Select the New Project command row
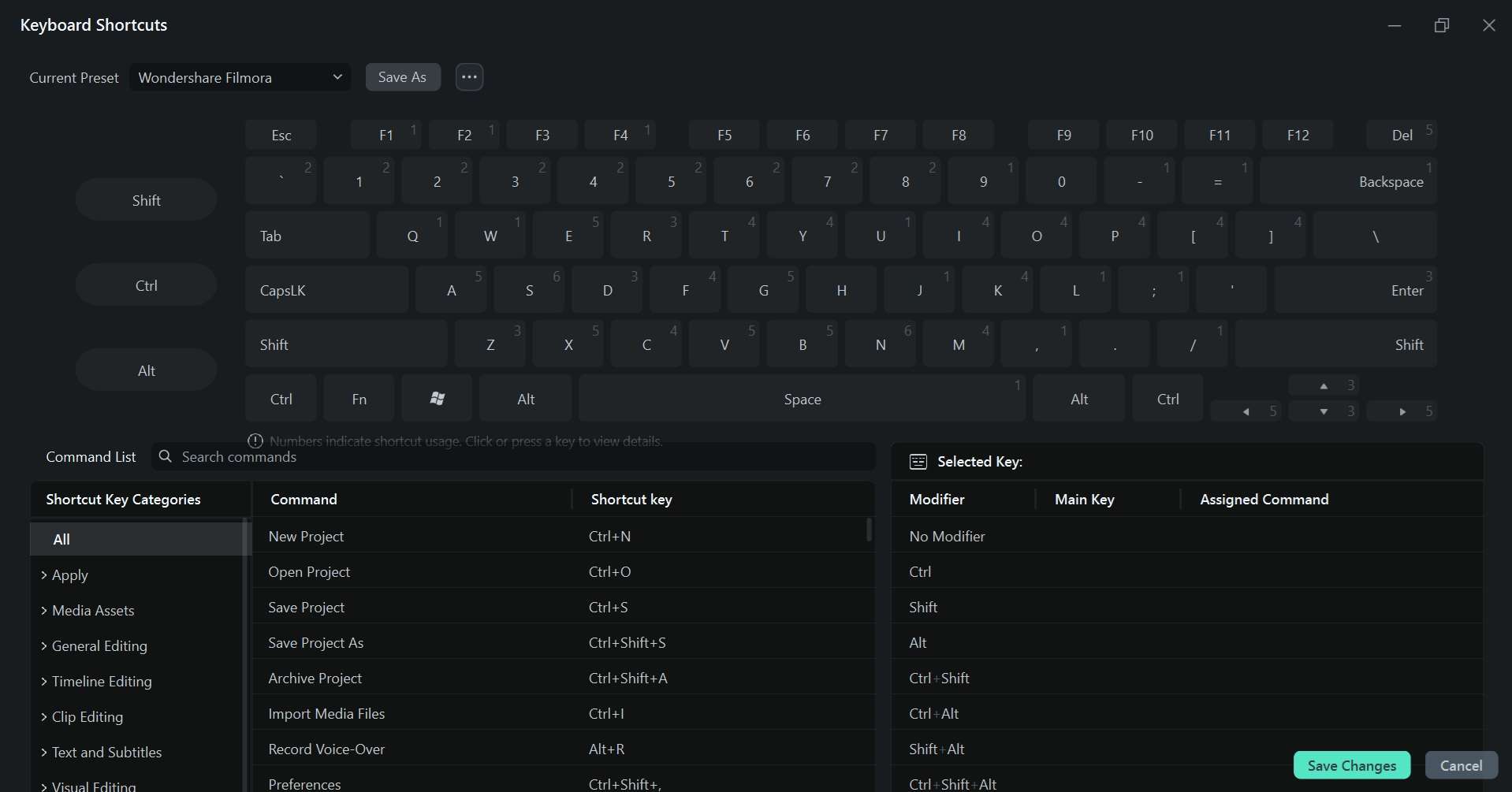This screenshot has width=1512, height=792. click(563, 536)
